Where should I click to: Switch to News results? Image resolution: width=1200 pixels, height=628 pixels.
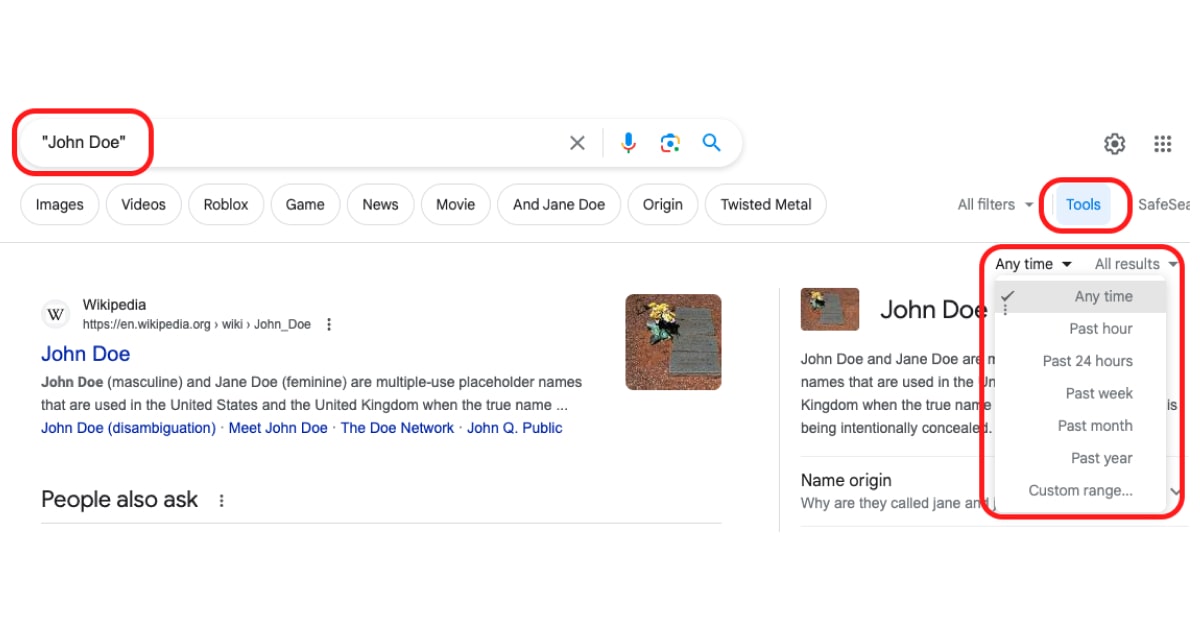tap(380, 204)
